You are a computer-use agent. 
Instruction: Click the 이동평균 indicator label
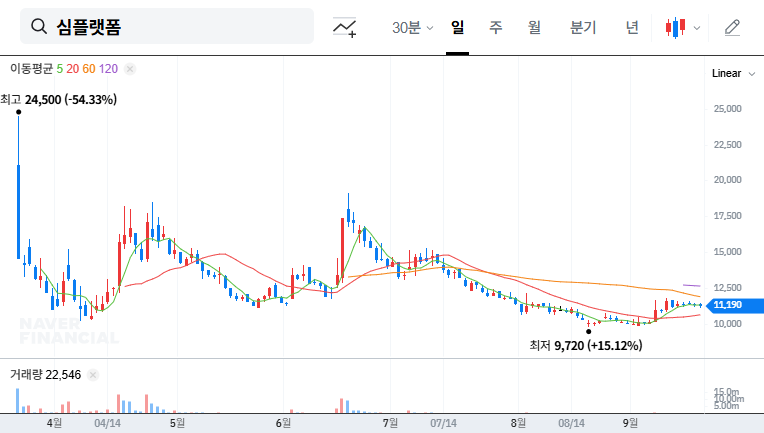(x=31, y=69)
